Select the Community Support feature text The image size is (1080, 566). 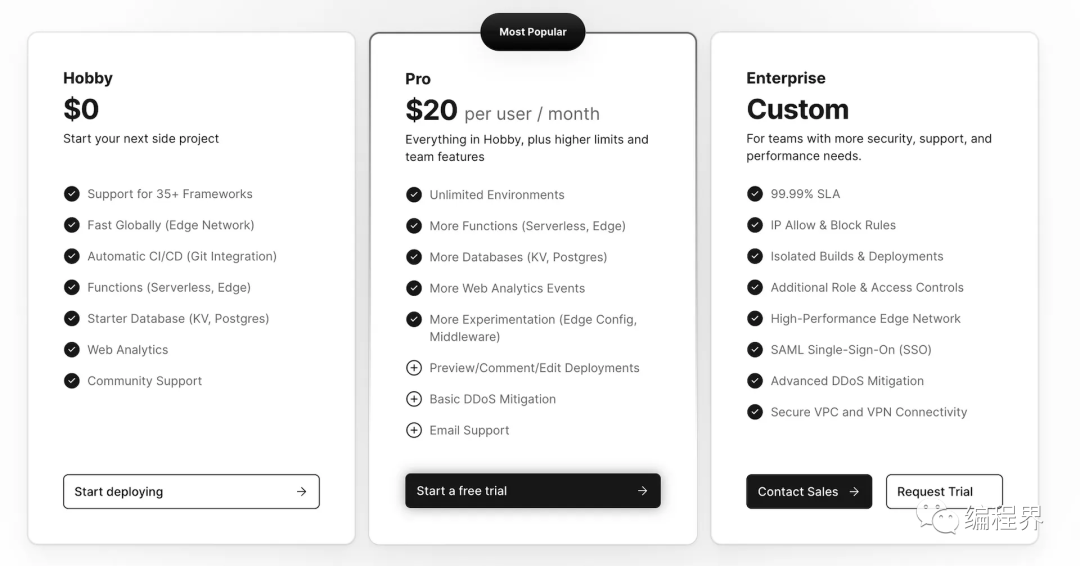(x=145, y=381)
